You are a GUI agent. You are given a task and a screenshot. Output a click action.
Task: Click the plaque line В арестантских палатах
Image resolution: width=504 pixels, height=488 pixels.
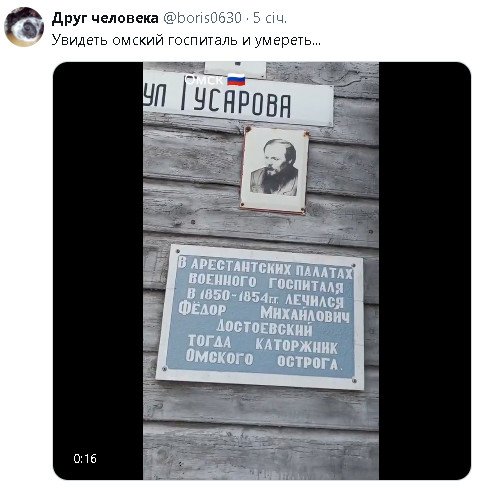coord(265,269)
